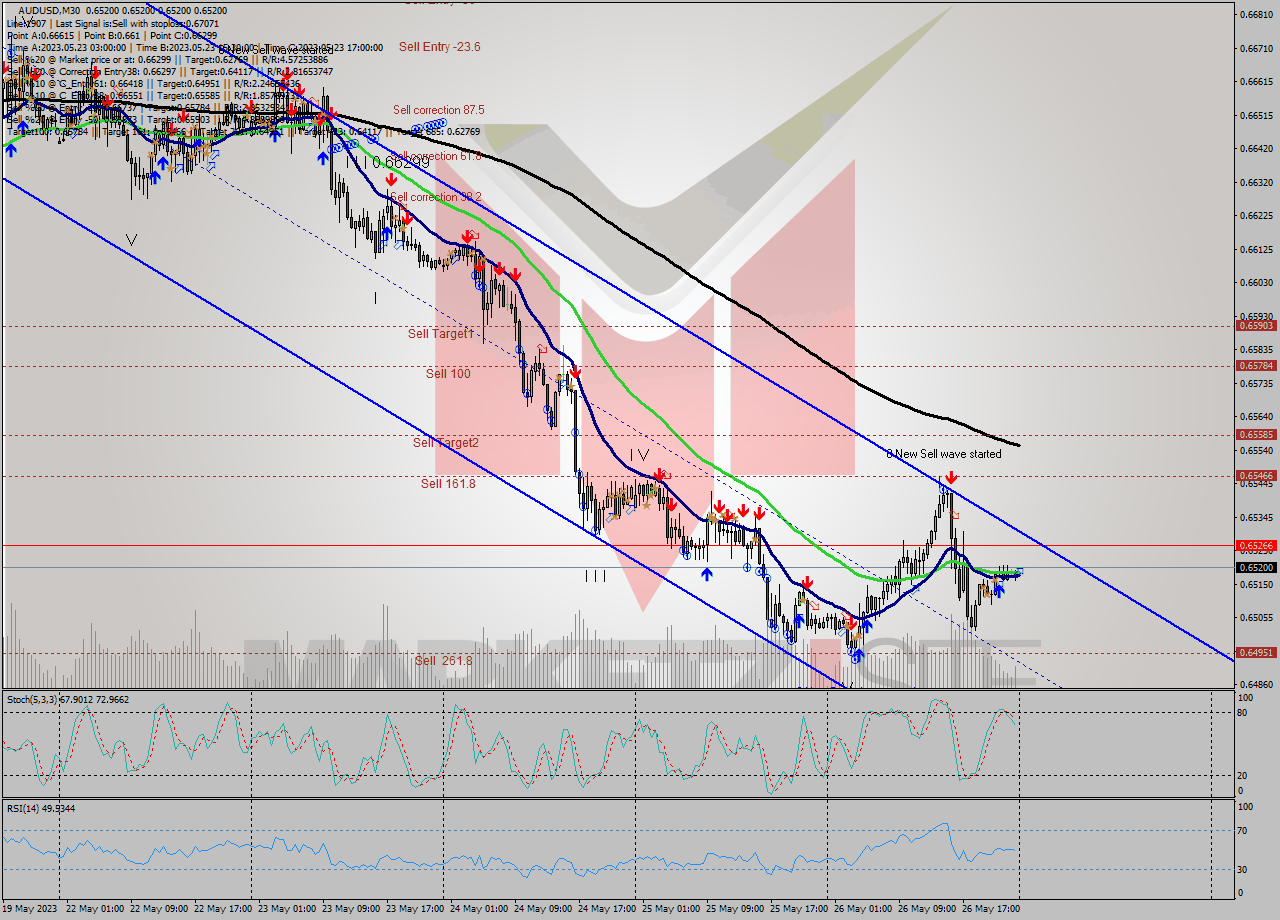
Task: Click the 'Sell 100' level label
Action: pos(448,374)
